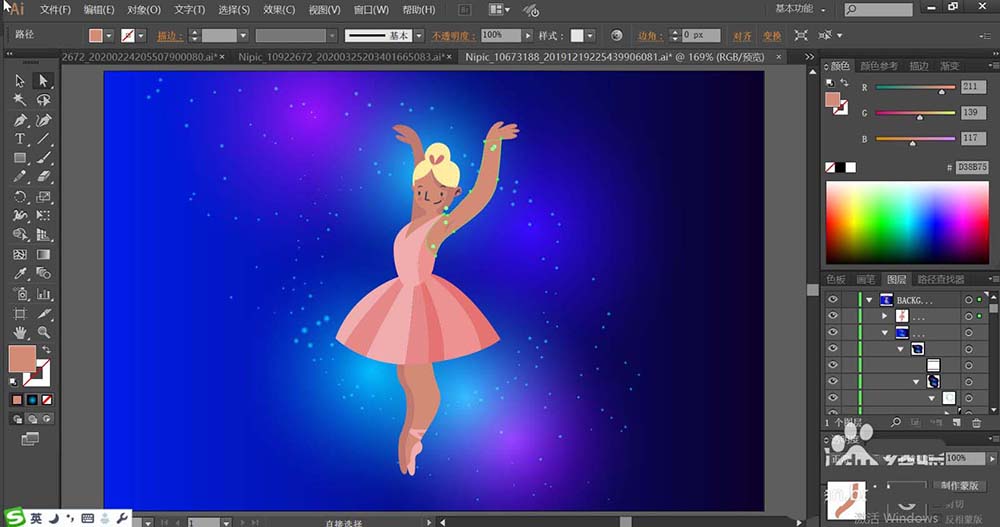1000x527 pixels.
Task: Toggle visibility of the second layer row
Action: tap(832, 316)
